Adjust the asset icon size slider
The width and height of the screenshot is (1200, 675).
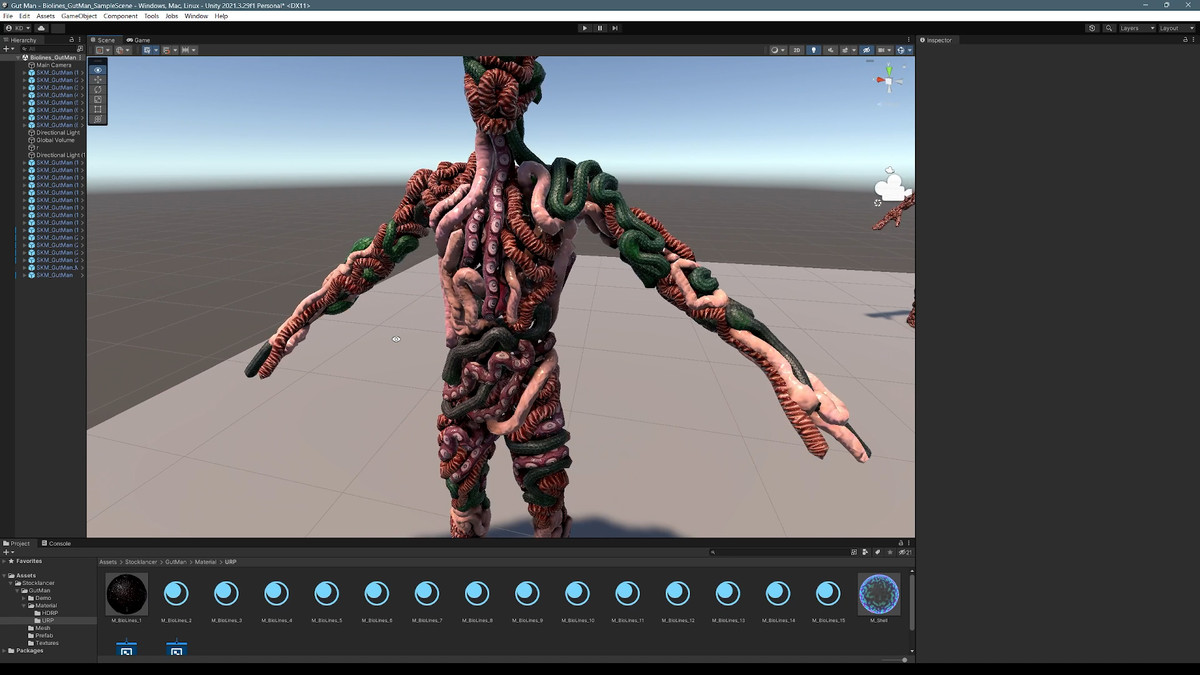point(904,660)
